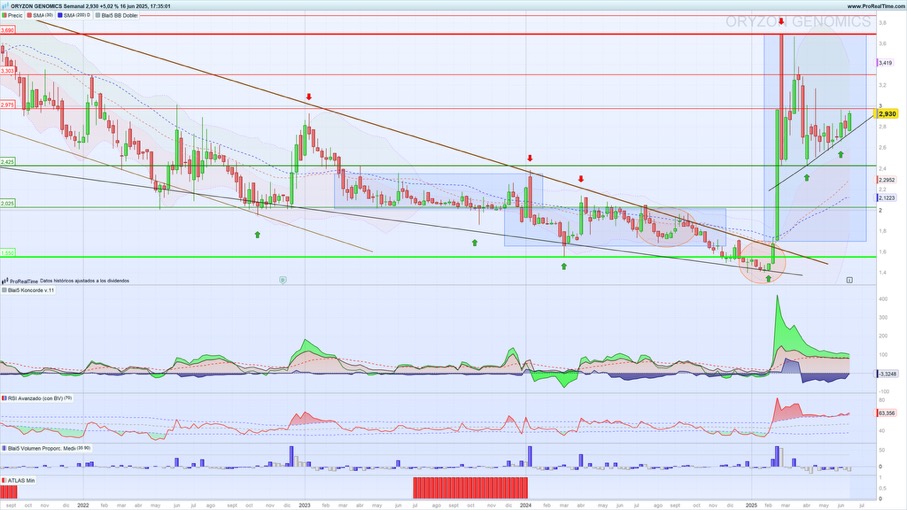Select the 2,025 green level label
Viewport: 907px width, 510px height.
point(8,204)
